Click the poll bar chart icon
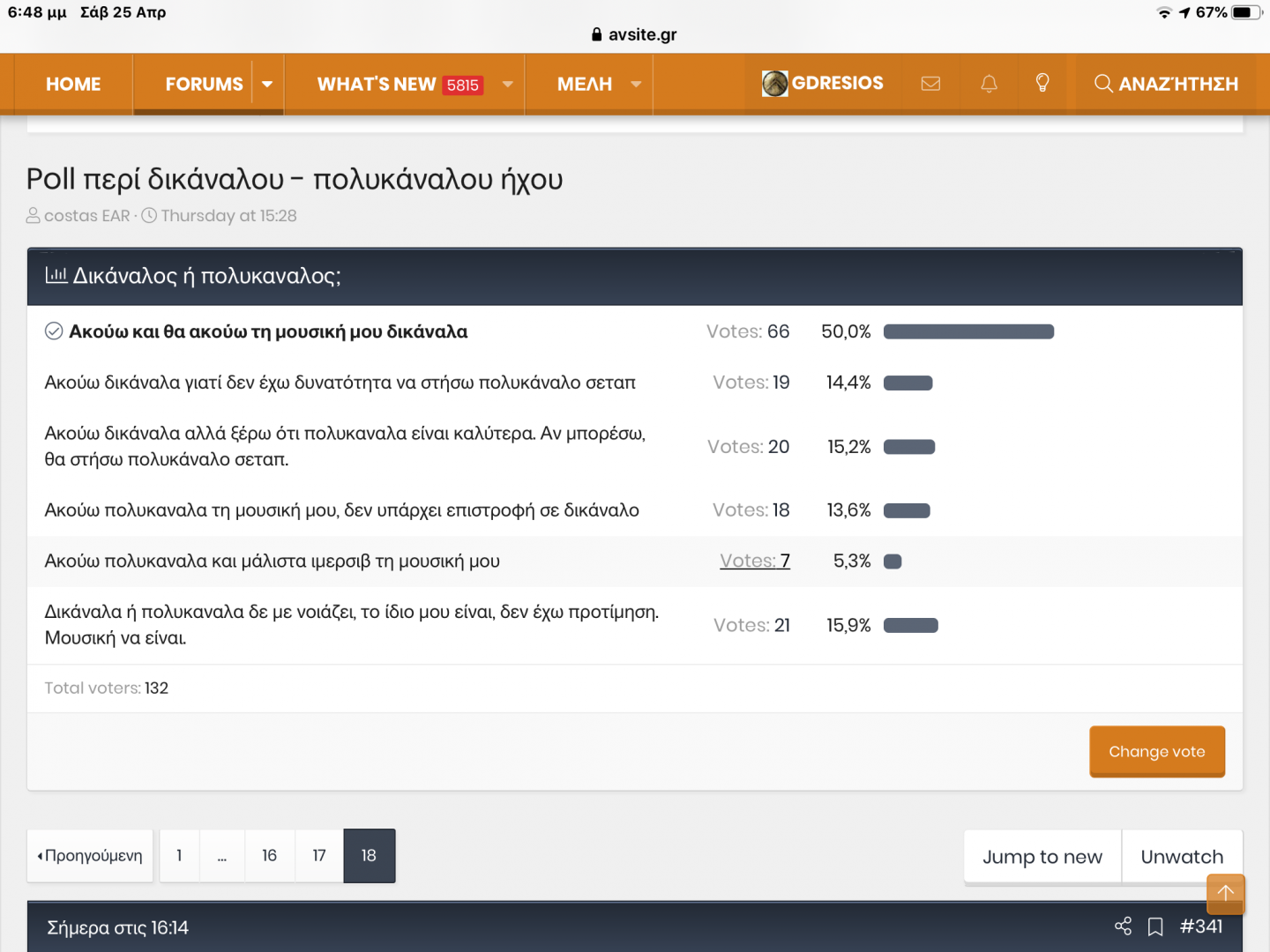1270x952 pixels. click(56, 275)
